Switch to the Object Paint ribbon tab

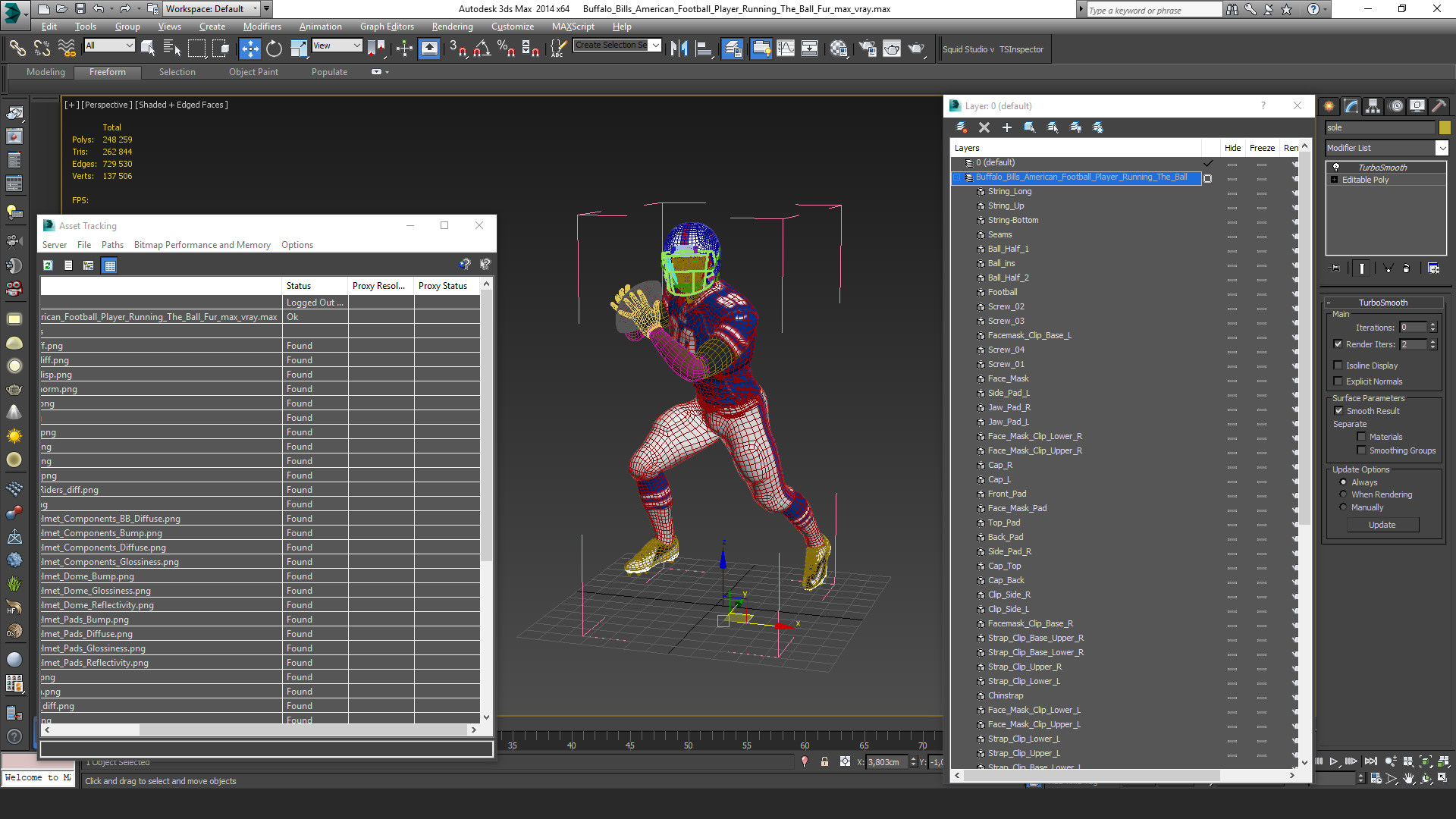tap(253, 72)
